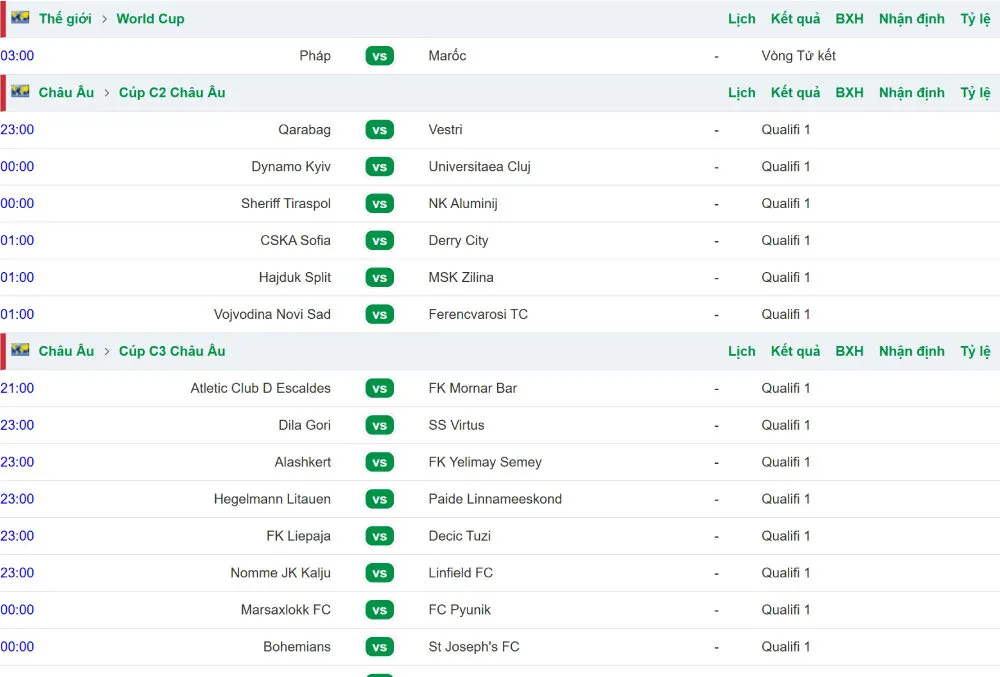The image size is (1000, 677).
Task: Open the World Cup league link
Action: [151, 18]
